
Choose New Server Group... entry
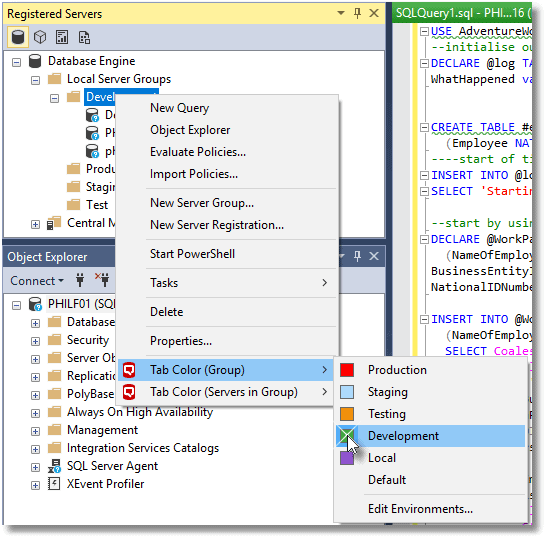point(227,203)
